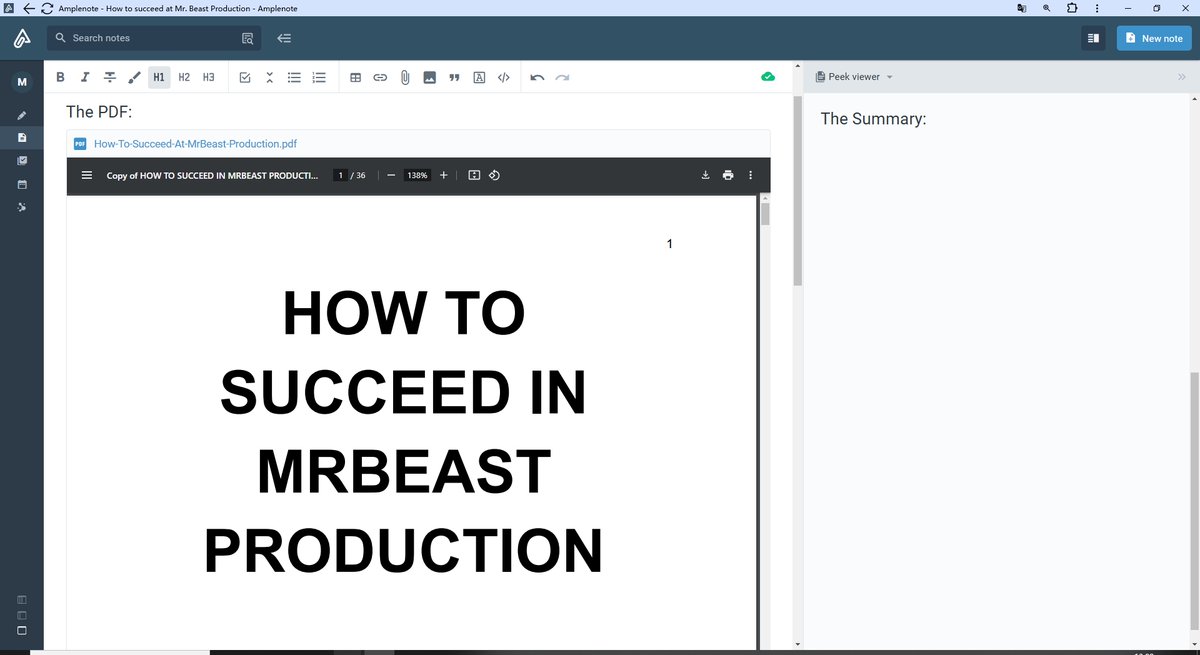Click the browser zoom magnifier icon
Screen dimensions: 1200x655
tap(1046, 8)
